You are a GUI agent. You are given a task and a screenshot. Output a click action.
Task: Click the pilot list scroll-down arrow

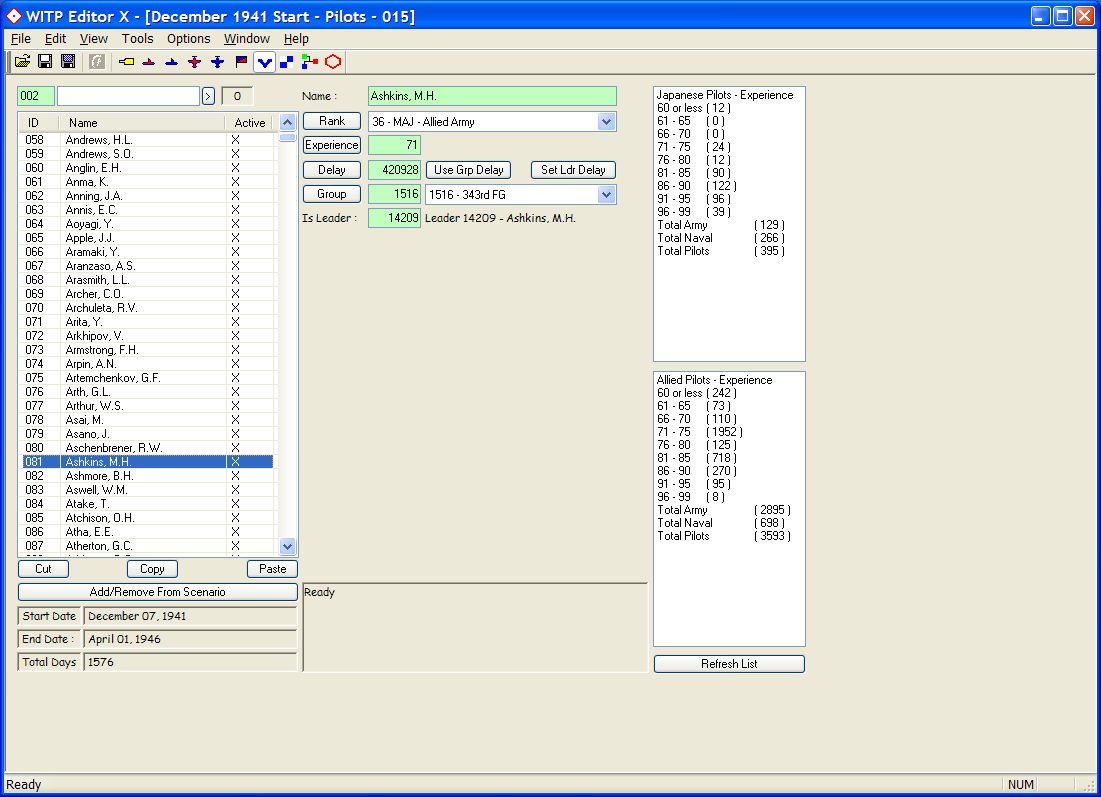(x=287, y=546)
